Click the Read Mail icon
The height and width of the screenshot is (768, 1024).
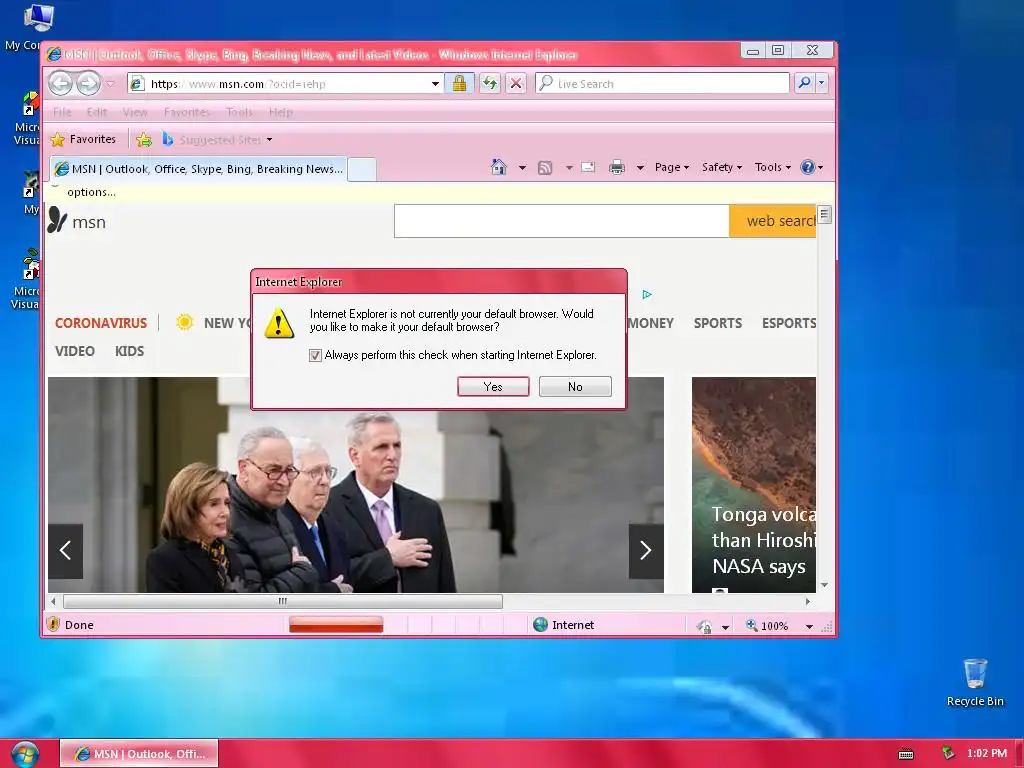pyautogui.click(x=588, y=167)
